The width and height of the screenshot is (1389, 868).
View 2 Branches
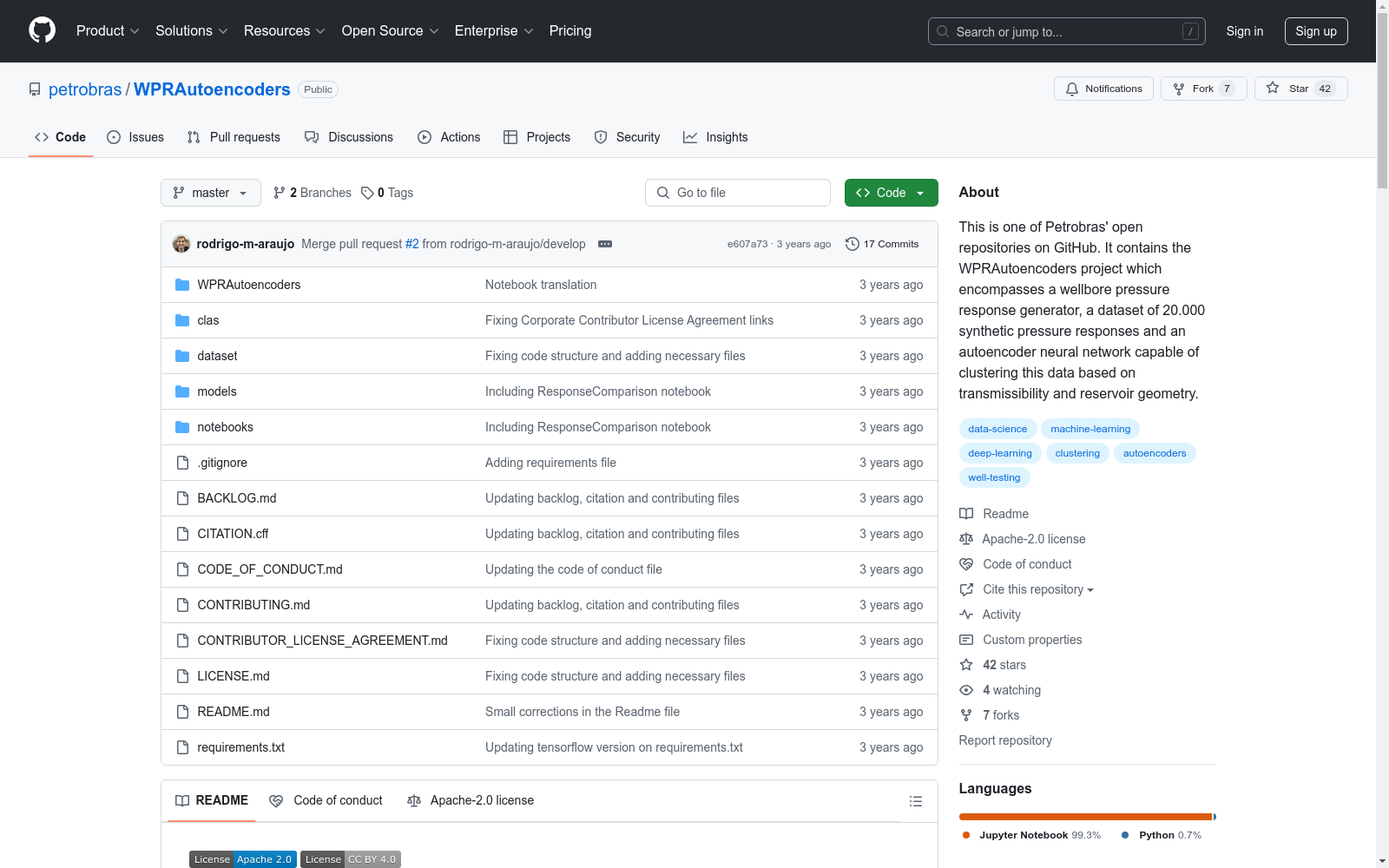pos(313,193)
